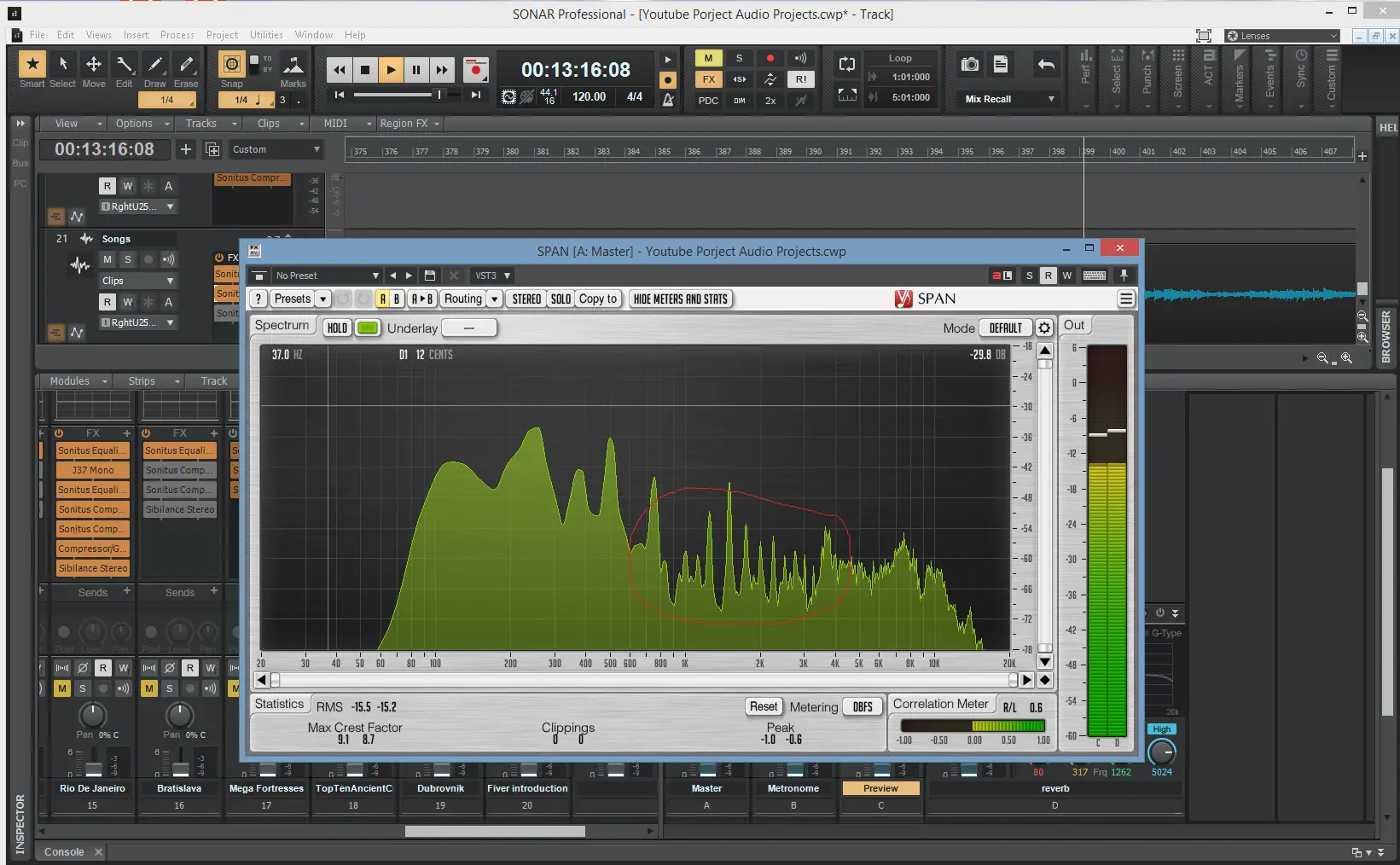Open the SPAN hamburger menu icon
1400x865 pixels.
coord(1126,299)
